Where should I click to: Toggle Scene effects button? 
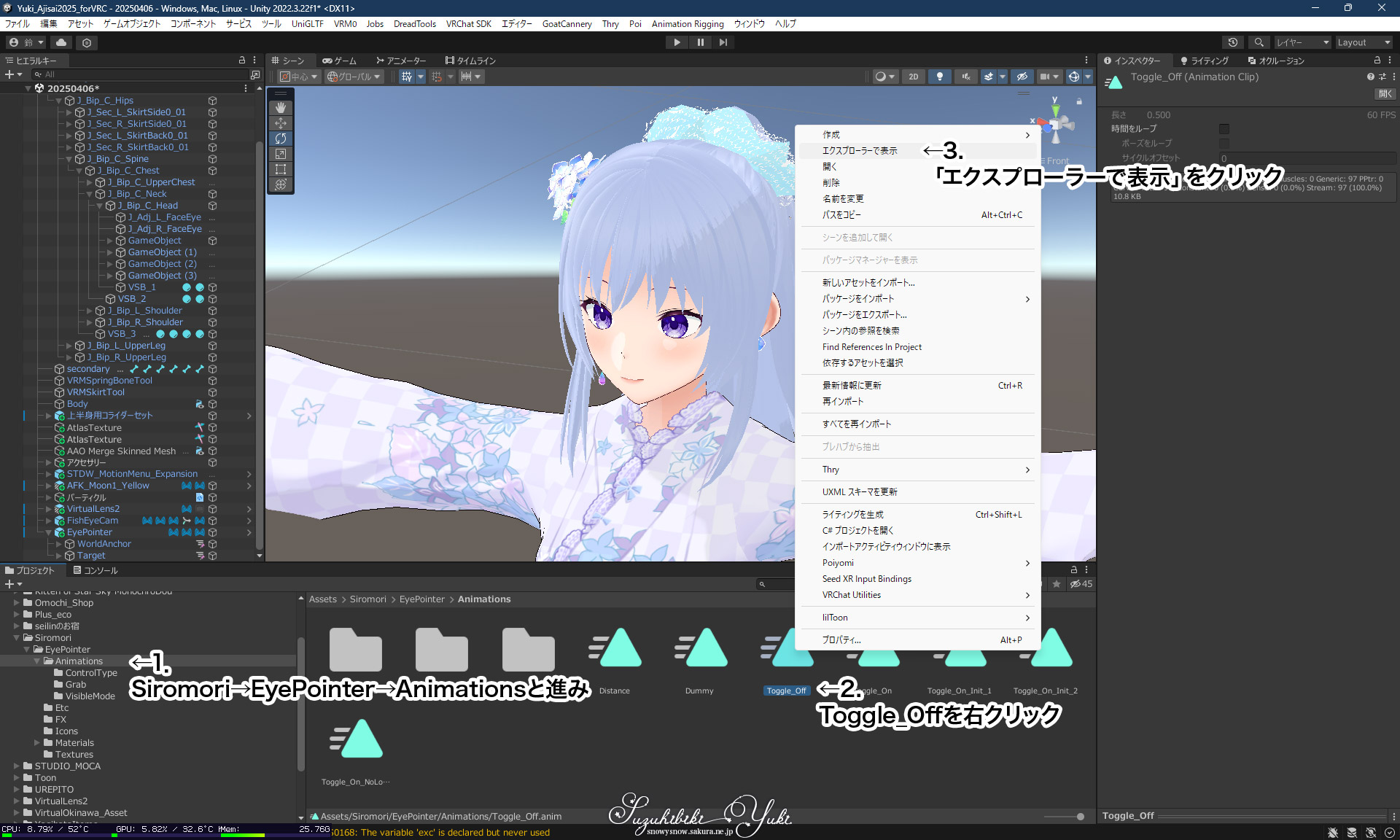(989, 77)
